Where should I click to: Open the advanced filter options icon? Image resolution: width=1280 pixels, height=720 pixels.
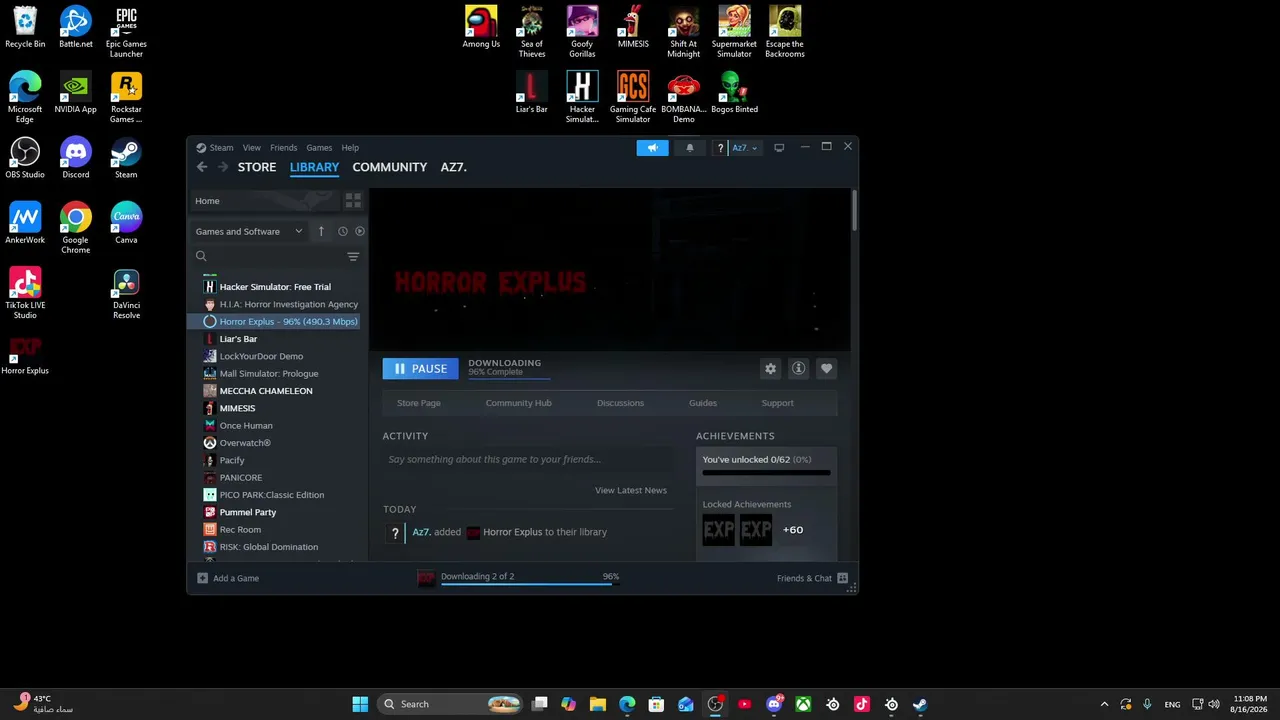click(x=353, y=257)
